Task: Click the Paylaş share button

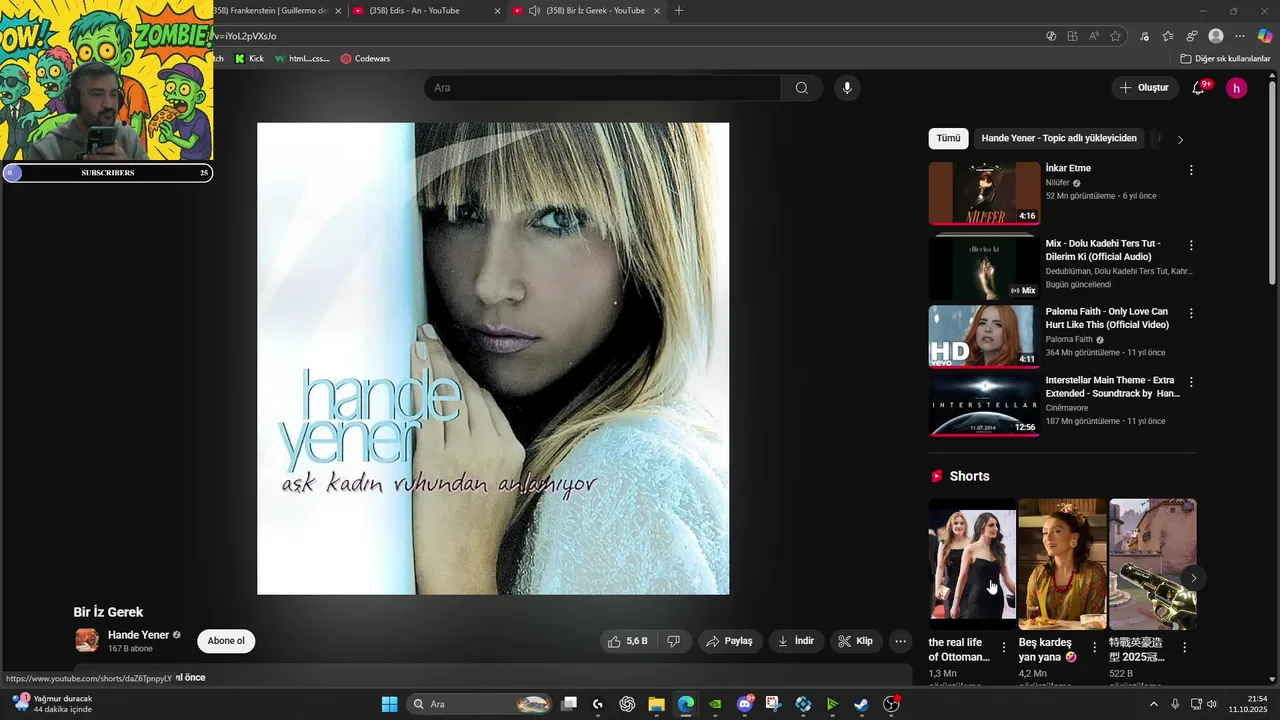Action: 728,641
